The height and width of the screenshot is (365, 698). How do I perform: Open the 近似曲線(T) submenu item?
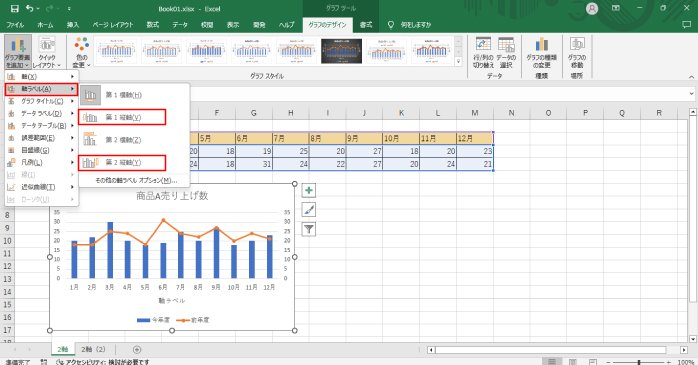tap(41, 187)
